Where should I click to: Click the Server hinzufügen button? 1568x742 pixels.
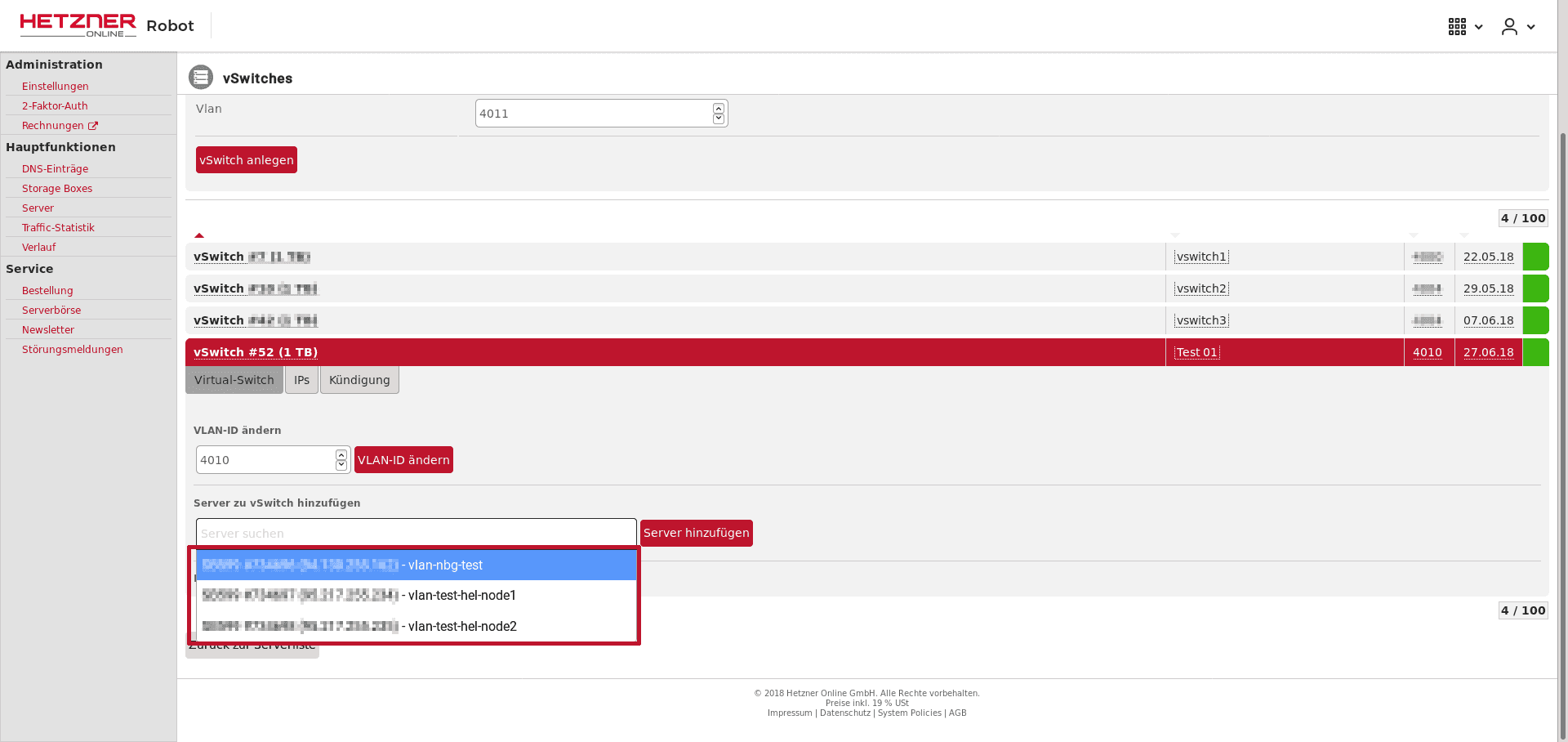pos(697,533)
